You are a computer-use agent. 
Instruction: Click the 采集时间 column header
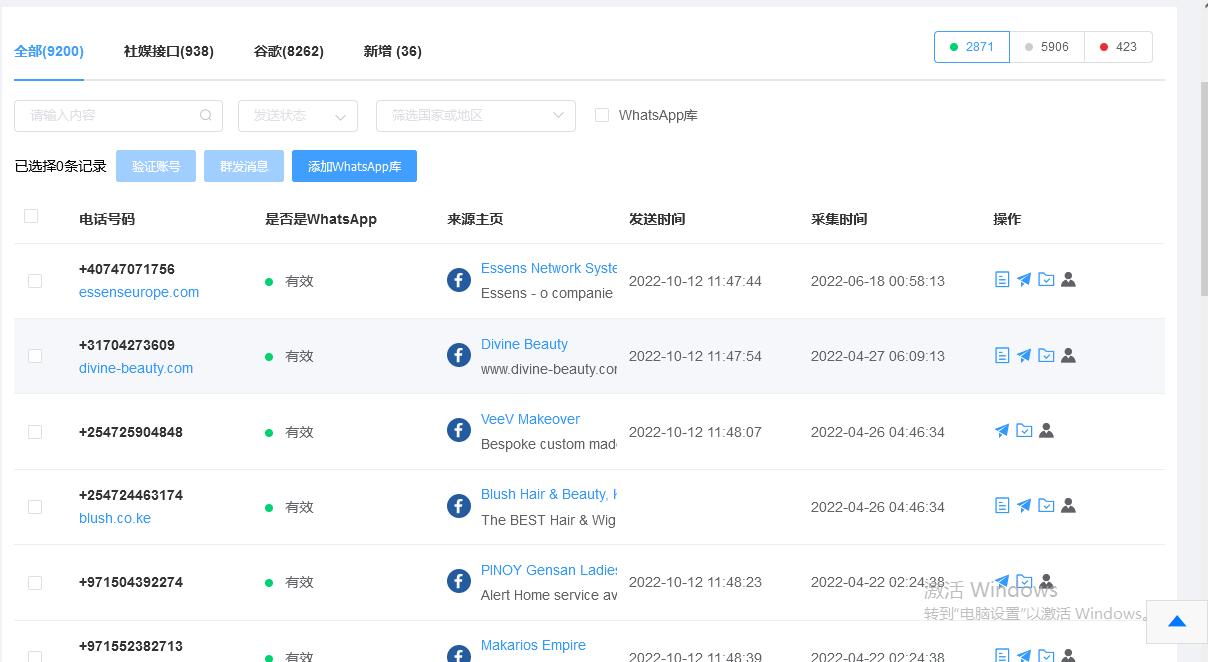click(839, 219)
